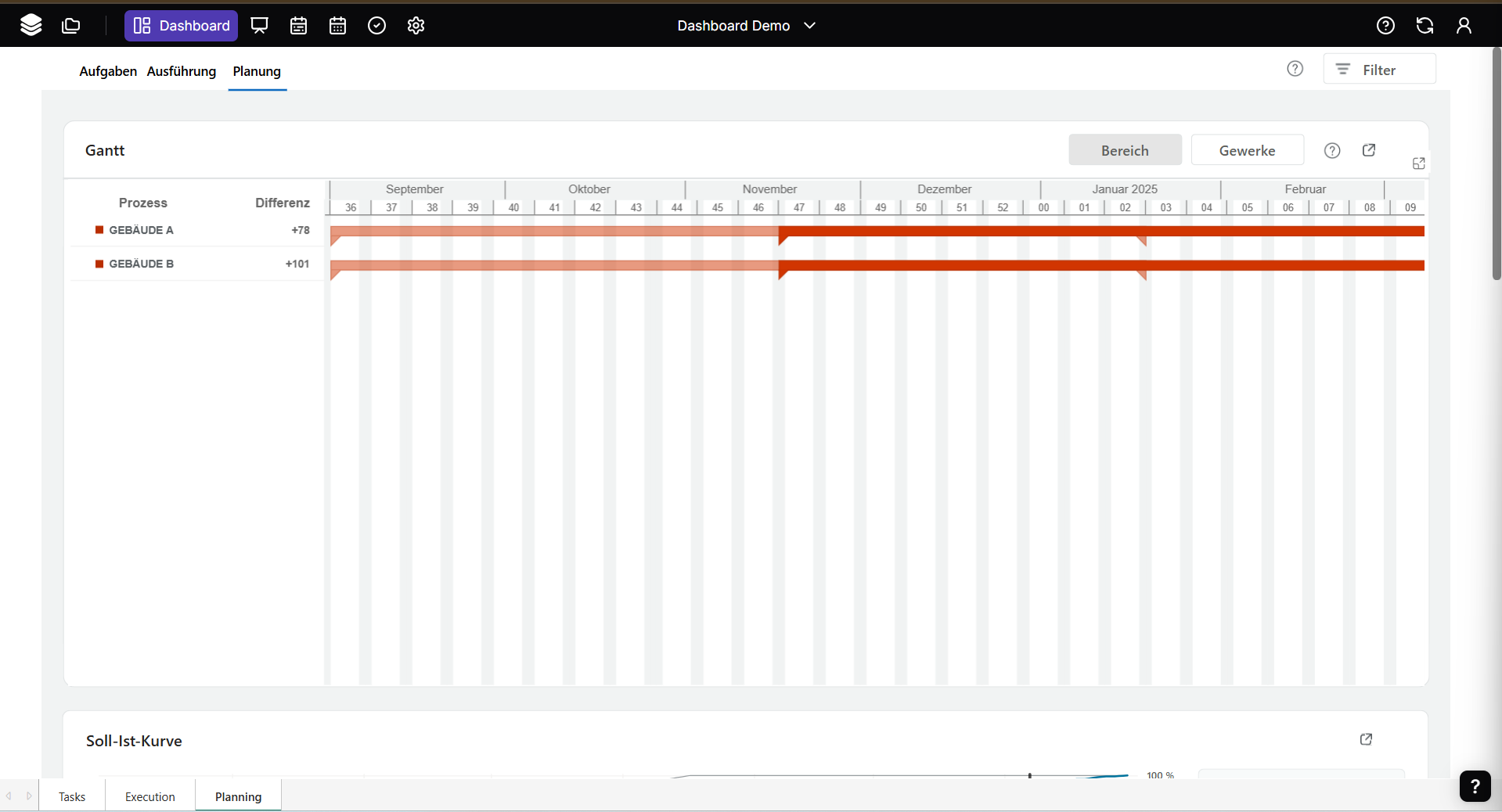
Task: Open the settings gear icon
Action: [x=416, y=26]
